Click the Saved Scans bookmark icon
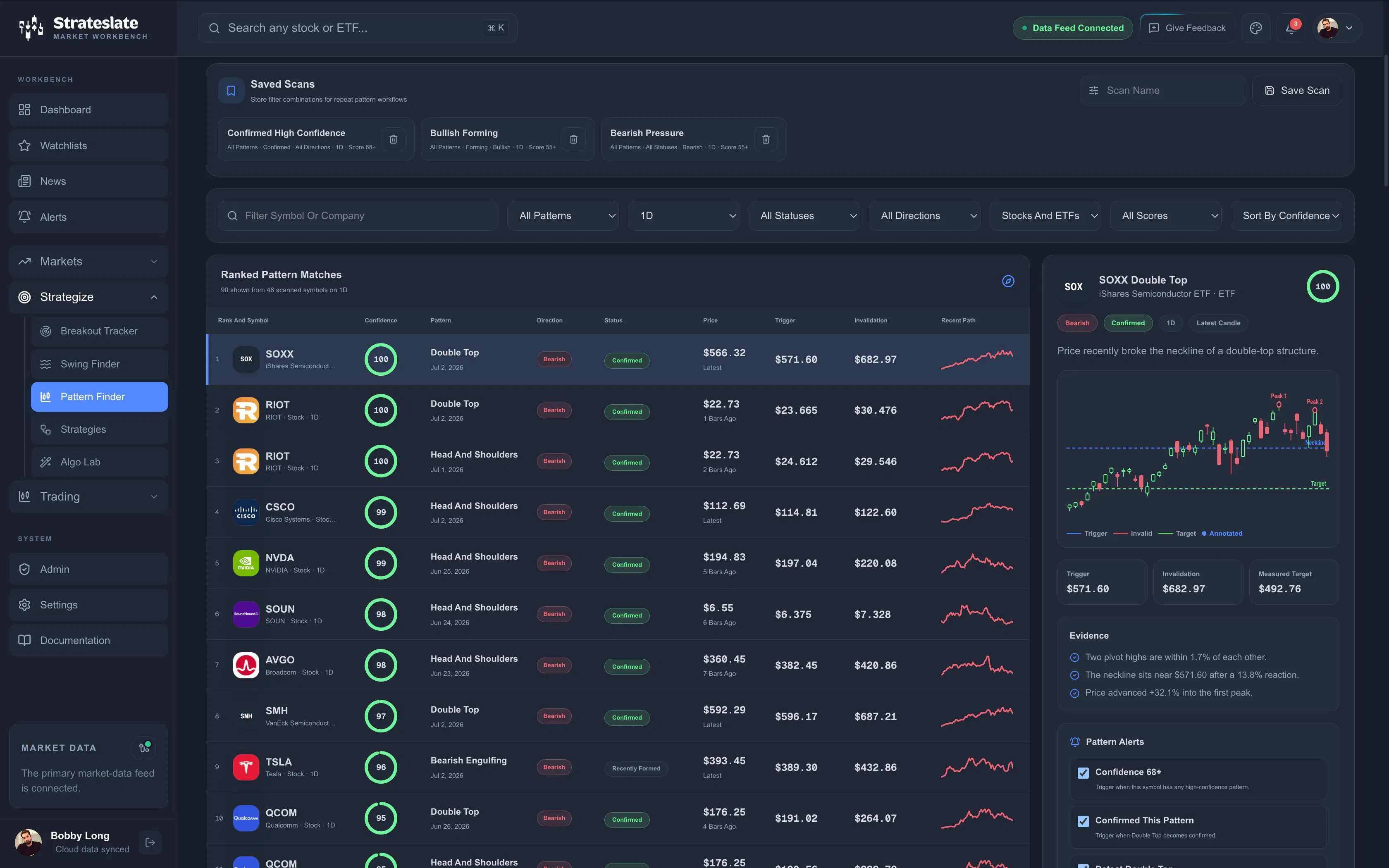 tap(231, 91)
